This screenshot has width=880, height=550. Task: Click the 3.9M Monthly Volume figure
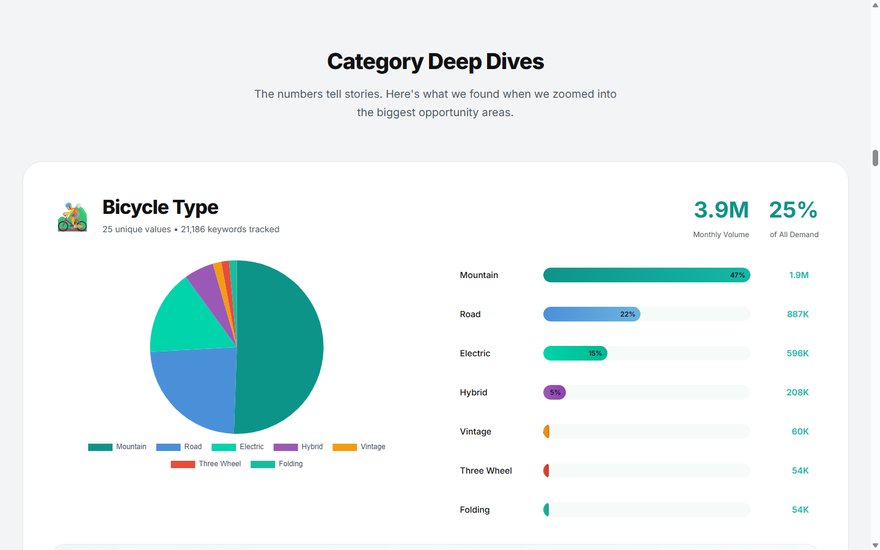[721, 210]
